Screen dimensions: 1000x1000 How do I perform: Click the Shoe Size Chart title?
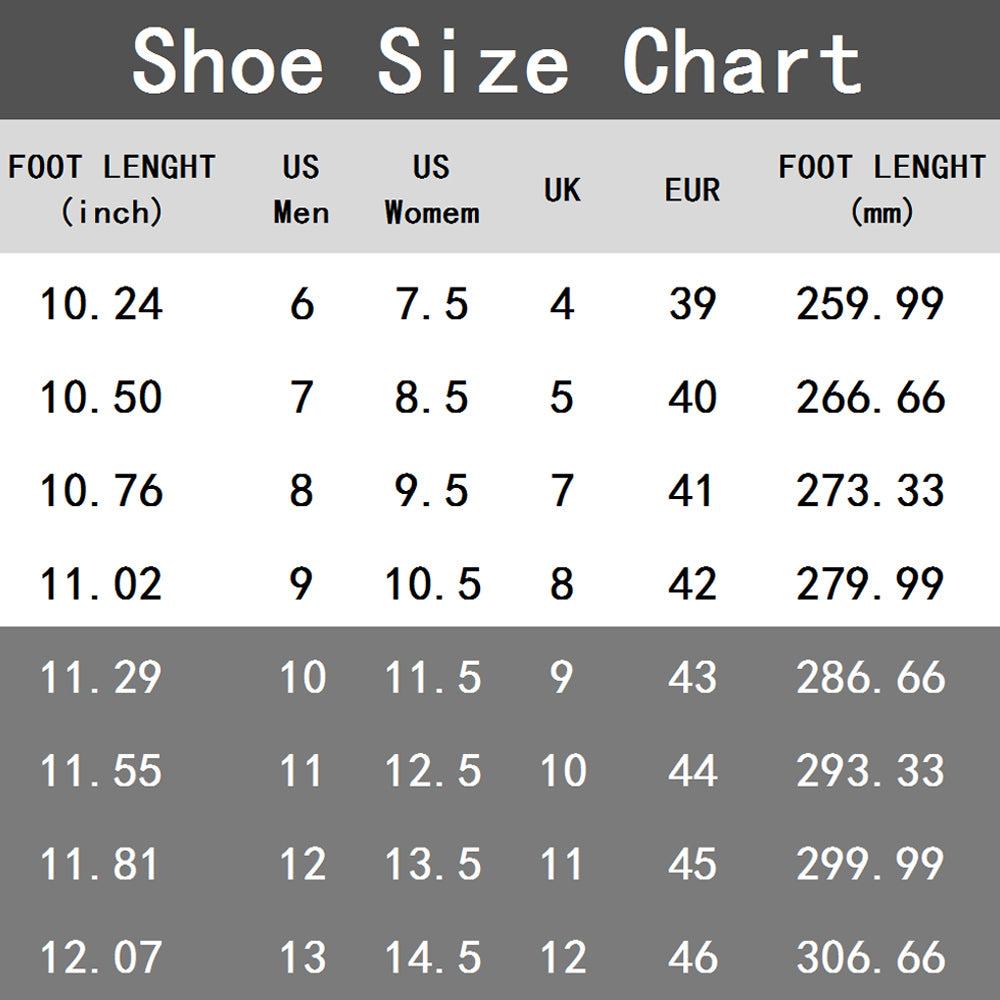tap(497, 62)
